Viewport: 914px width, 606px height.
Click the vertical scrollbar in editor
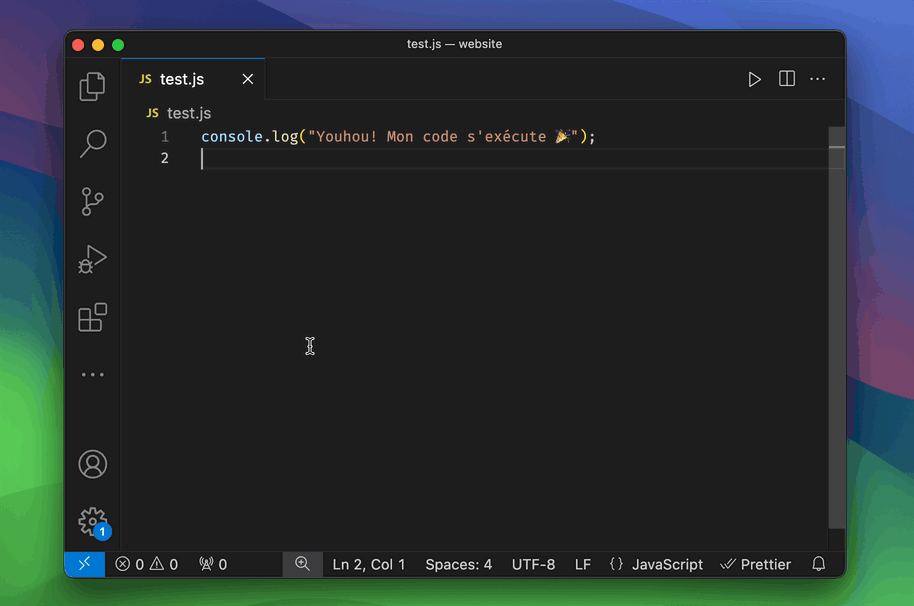836,327
